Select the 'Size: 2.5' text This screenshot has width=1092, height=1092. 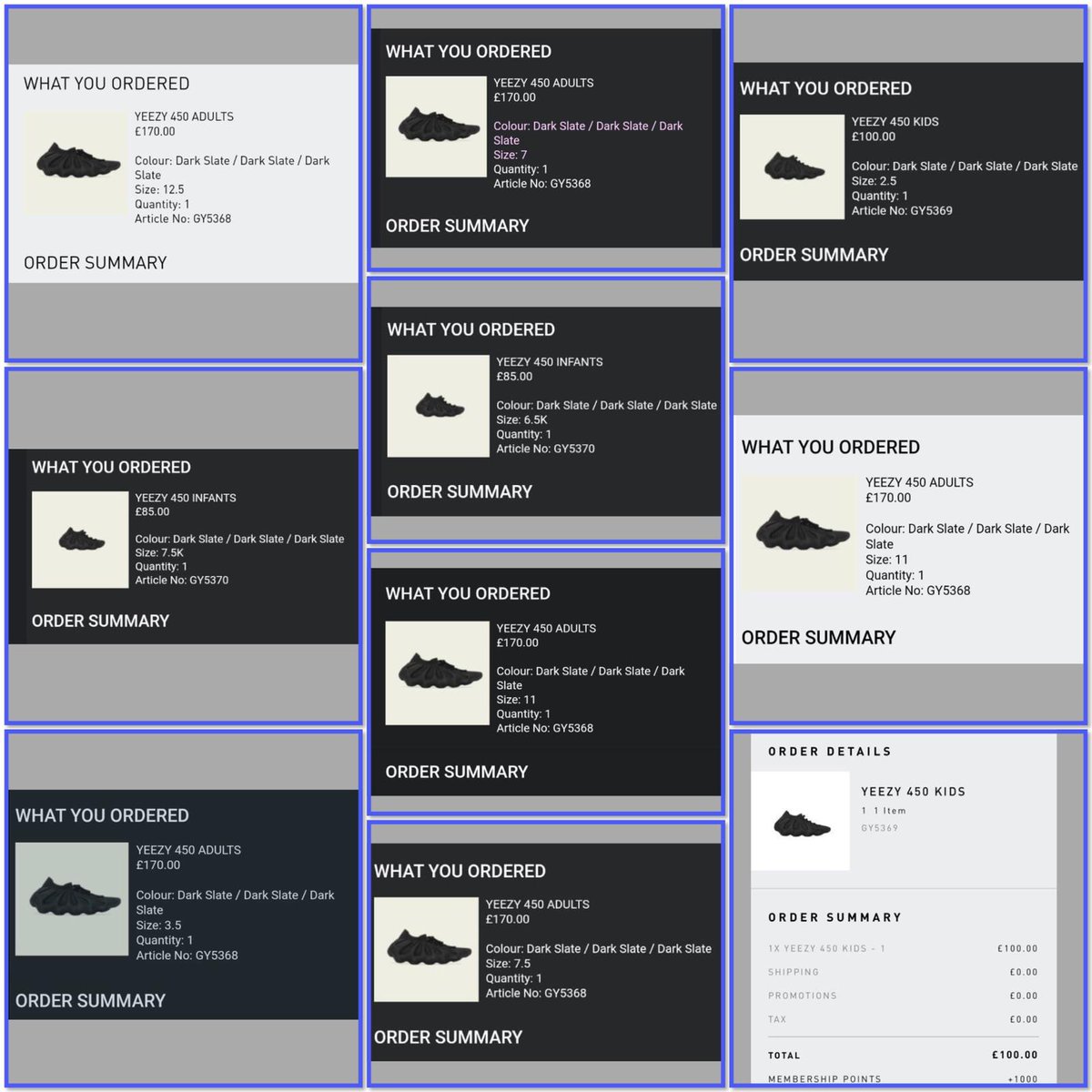875,181
